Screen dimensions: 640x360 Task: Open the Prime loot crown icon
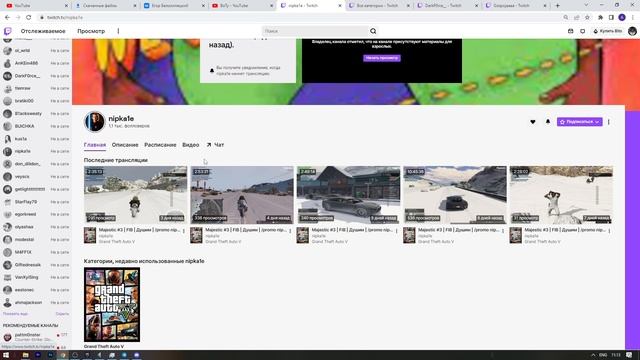click(571, 31)
